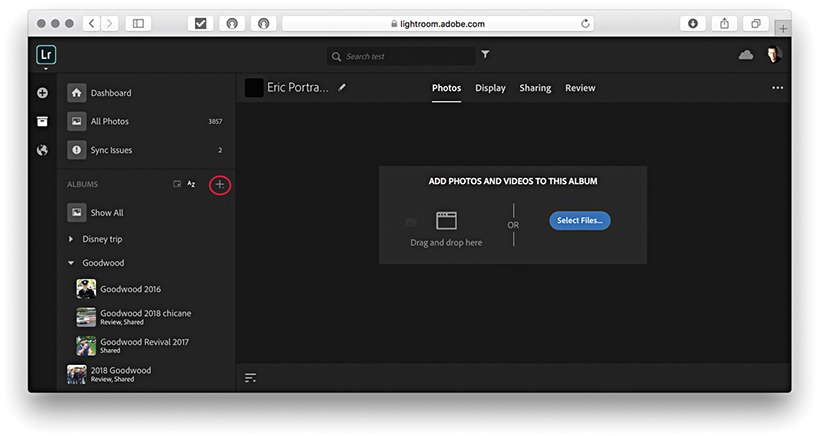
Task: Click the checkmark extension icon in Safari toolbar
Action: (x=200, y=23)
